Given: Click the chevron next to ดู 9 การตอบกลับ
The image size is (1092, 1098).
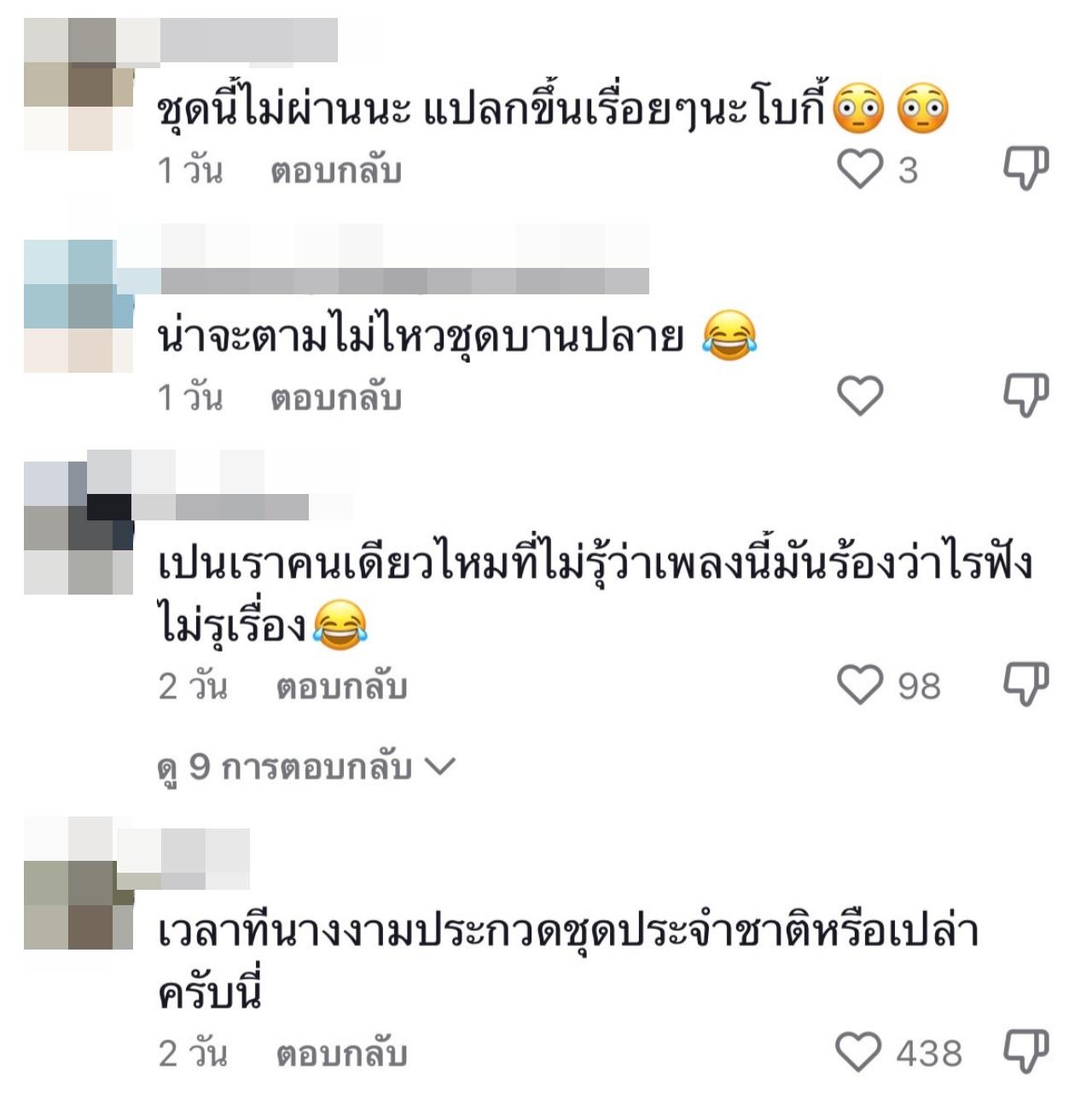Looking at the screenshot, I should [x=440, y=767].
